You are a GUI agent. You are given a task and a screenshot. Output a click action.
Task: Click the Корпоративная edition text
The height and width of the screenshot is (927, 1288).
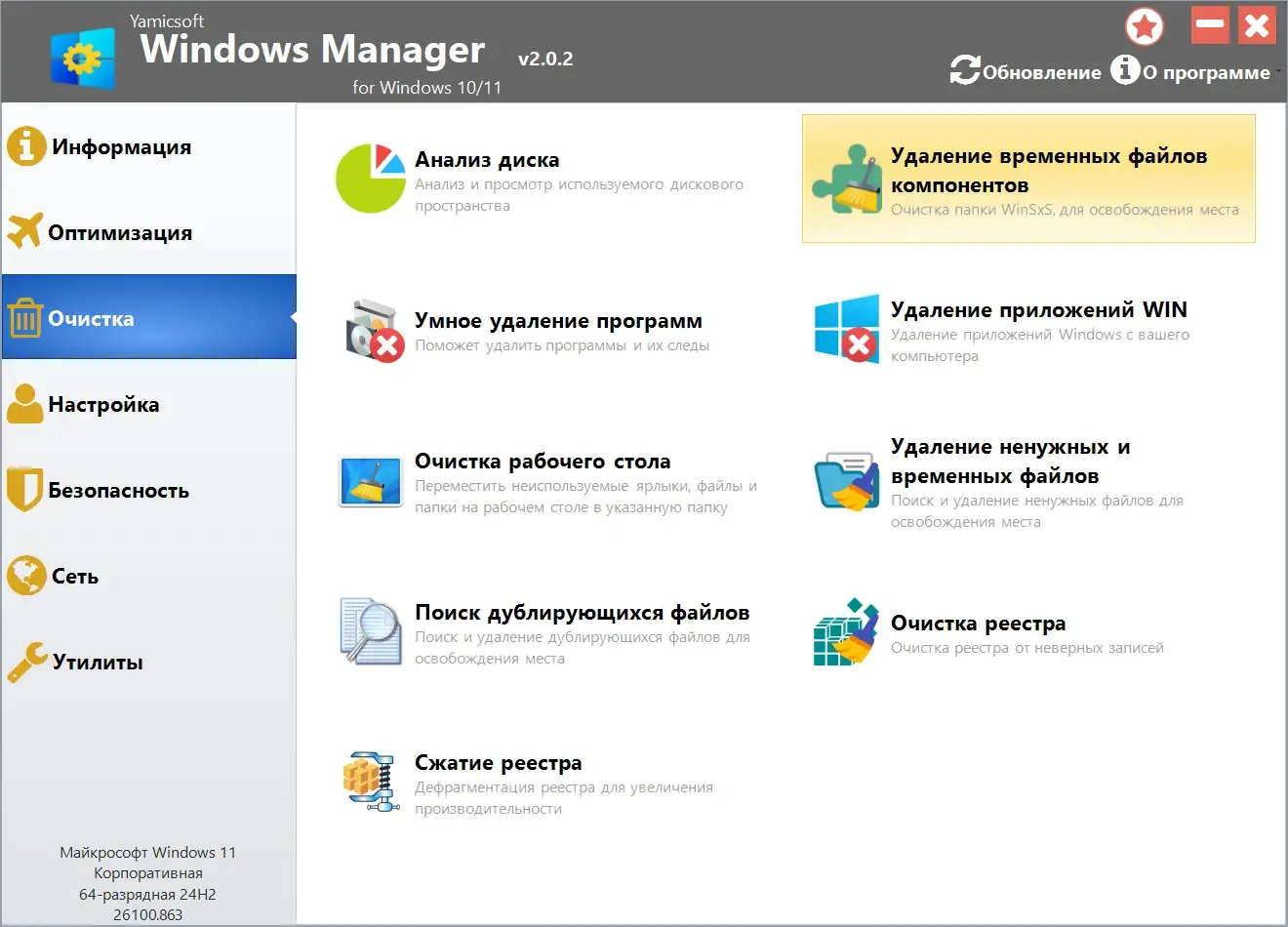[x=148, y=873]
